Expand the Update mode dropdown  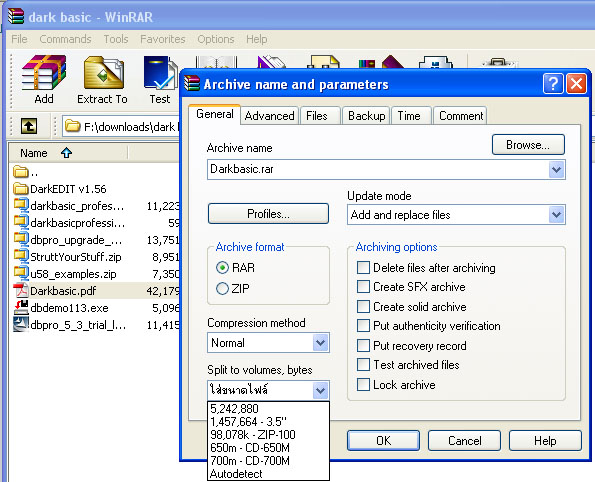(x=556, y=215)
